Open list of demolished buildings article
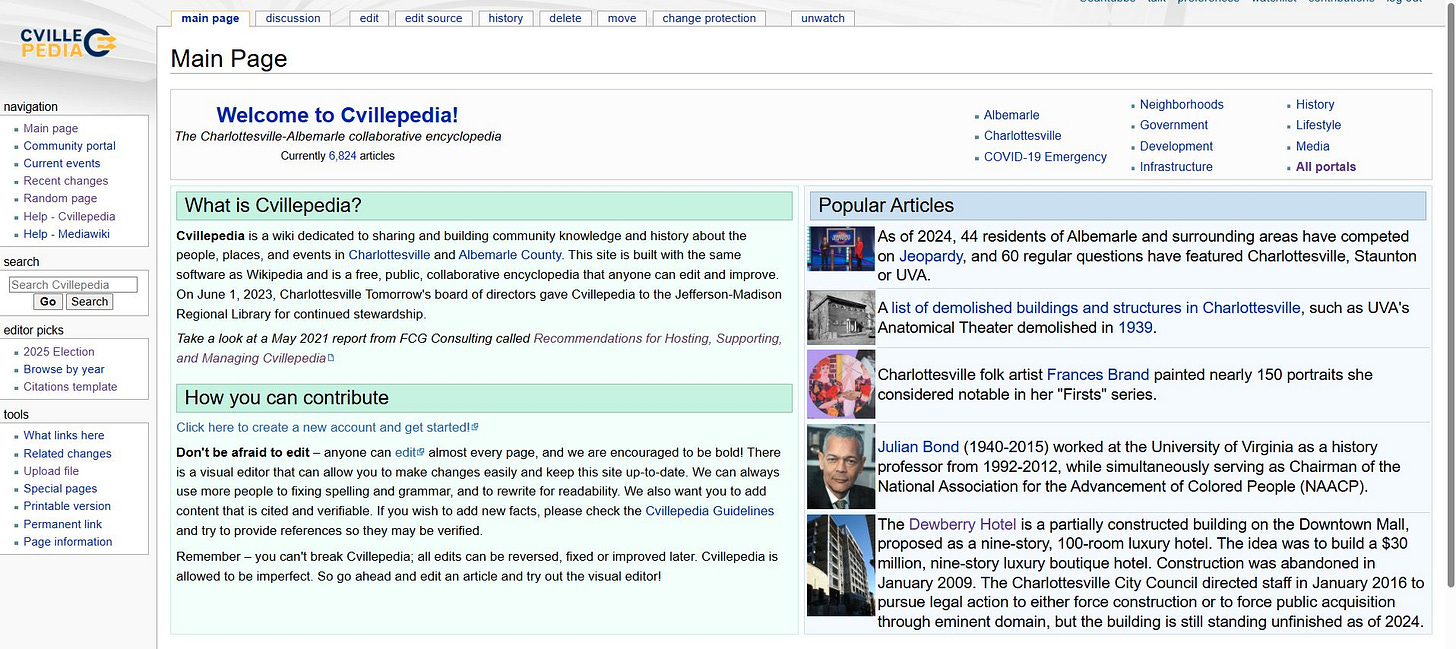The height and width of the screenshot is (649, 1456). point(1096,308)
